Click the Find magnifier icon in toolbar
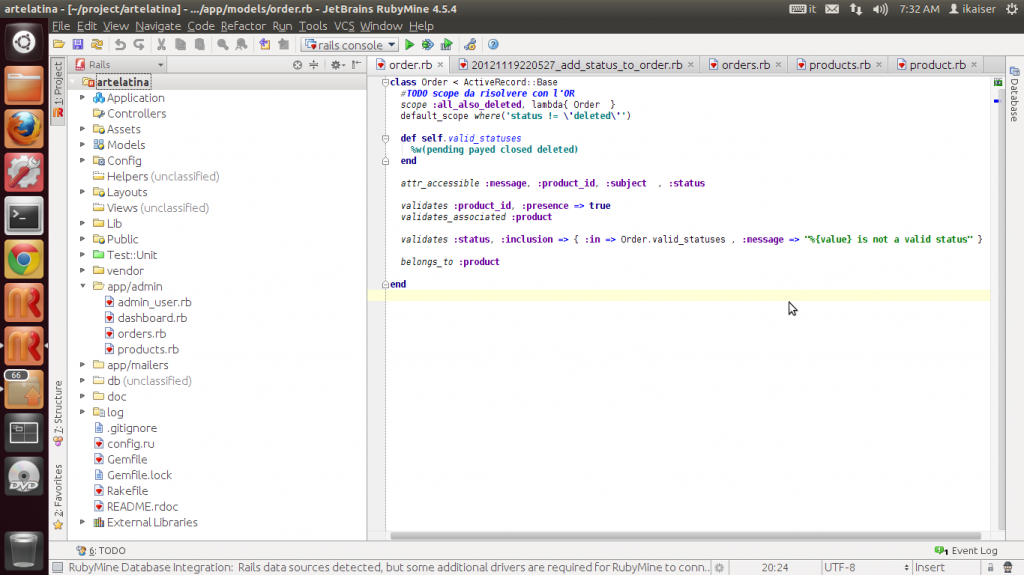 pos(222,45)
